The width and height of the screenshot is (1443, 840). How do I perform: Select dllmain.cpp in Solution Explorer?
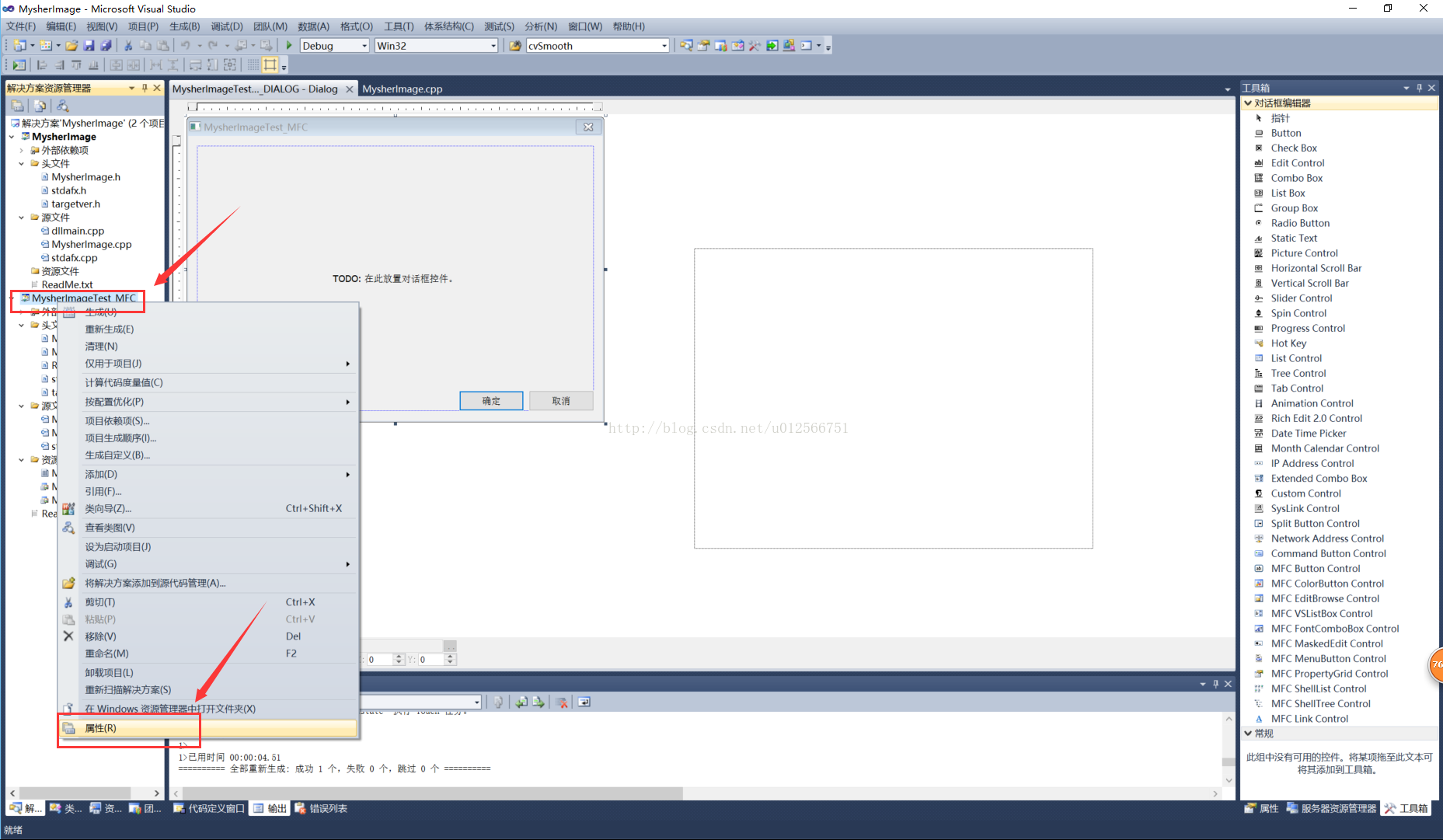pyautogui.click(x=78, y=231)
